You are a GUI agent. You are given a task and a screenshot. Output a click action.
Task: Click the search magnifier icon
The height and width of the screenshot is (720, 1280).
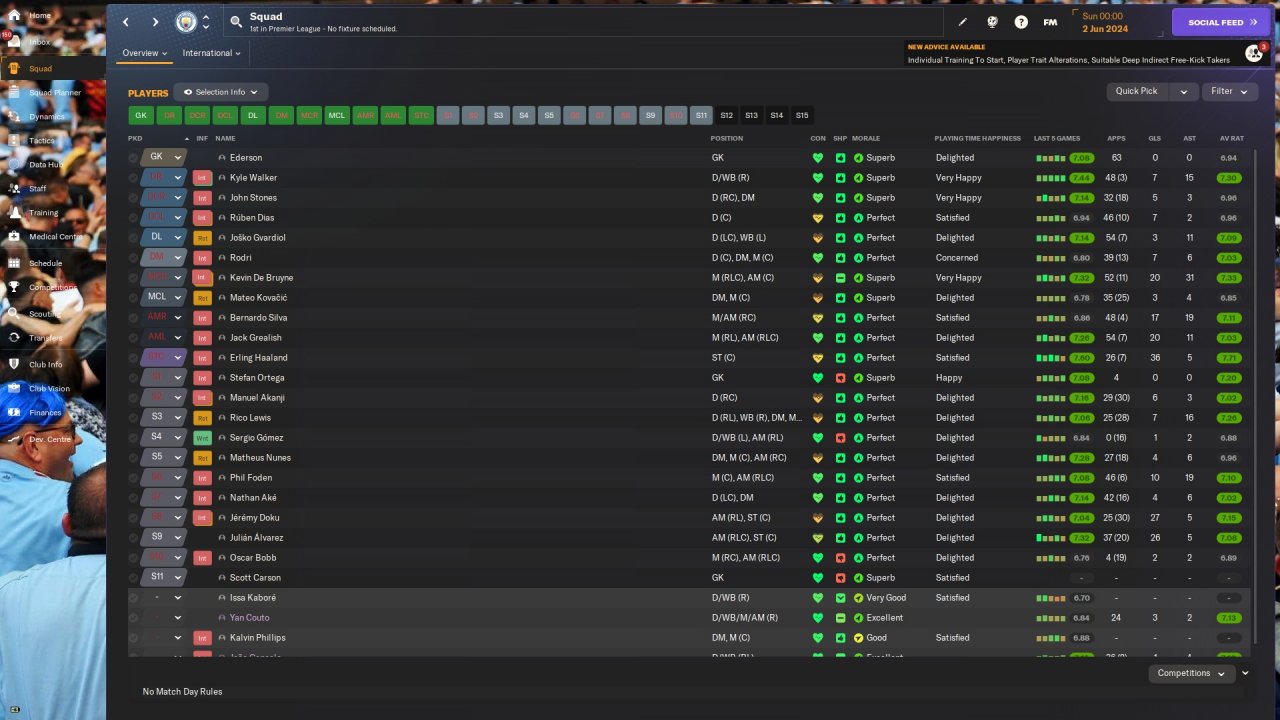pos(236,21)
